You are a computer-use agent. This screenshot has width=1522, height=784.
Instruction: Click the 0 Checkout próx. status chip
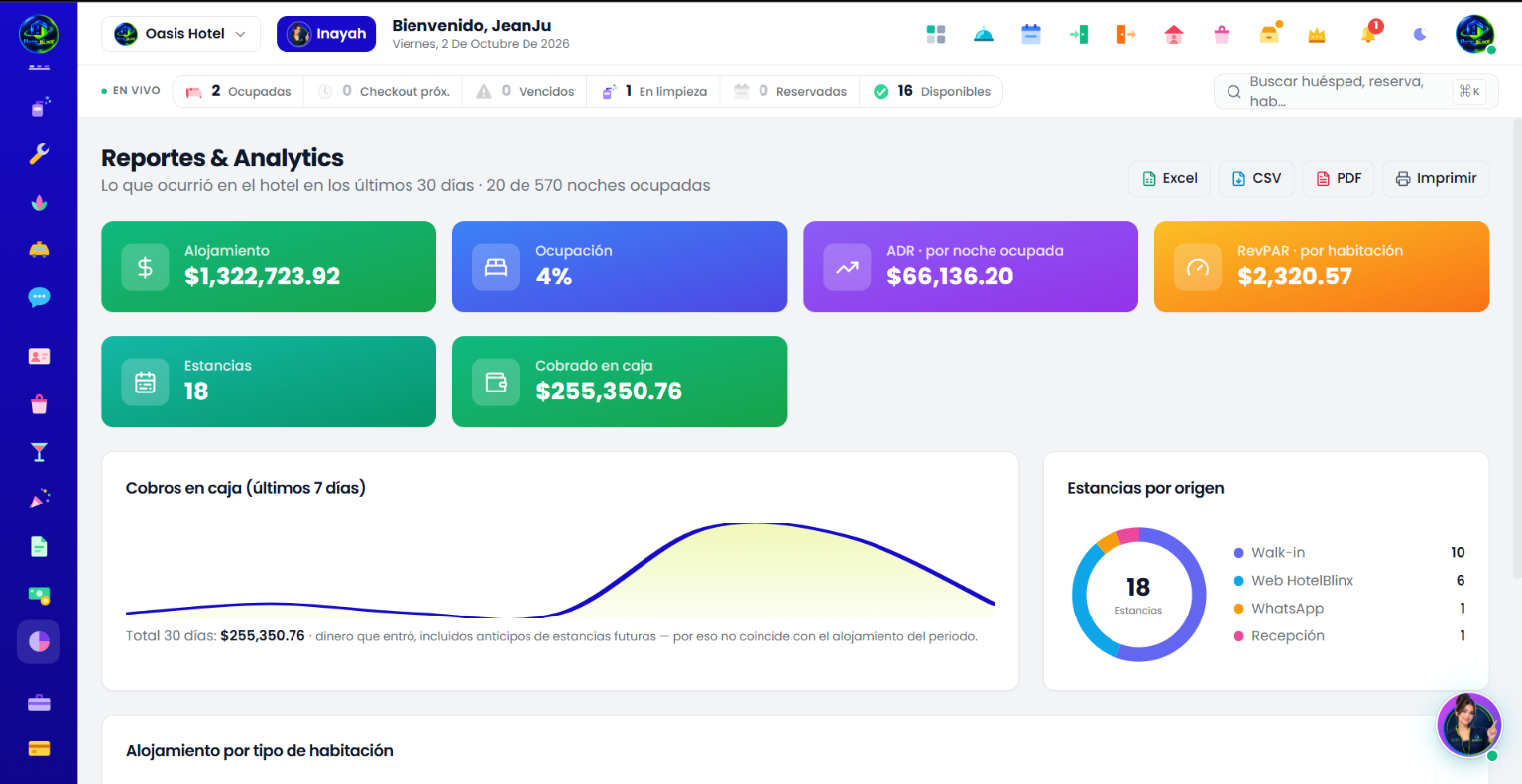(x=383, y=91)
